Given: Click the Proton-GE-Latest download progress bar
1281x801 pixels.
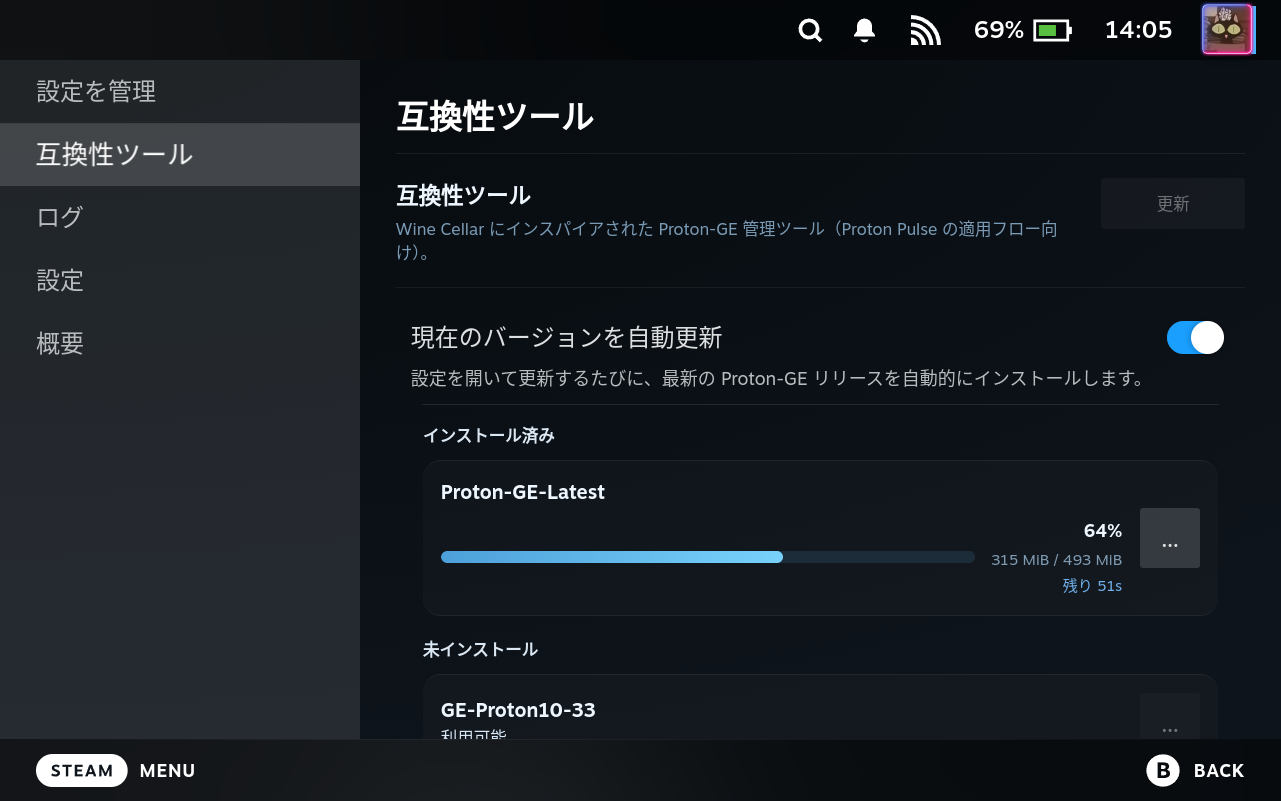Looking at the screenshot, I should pos(708,557).
